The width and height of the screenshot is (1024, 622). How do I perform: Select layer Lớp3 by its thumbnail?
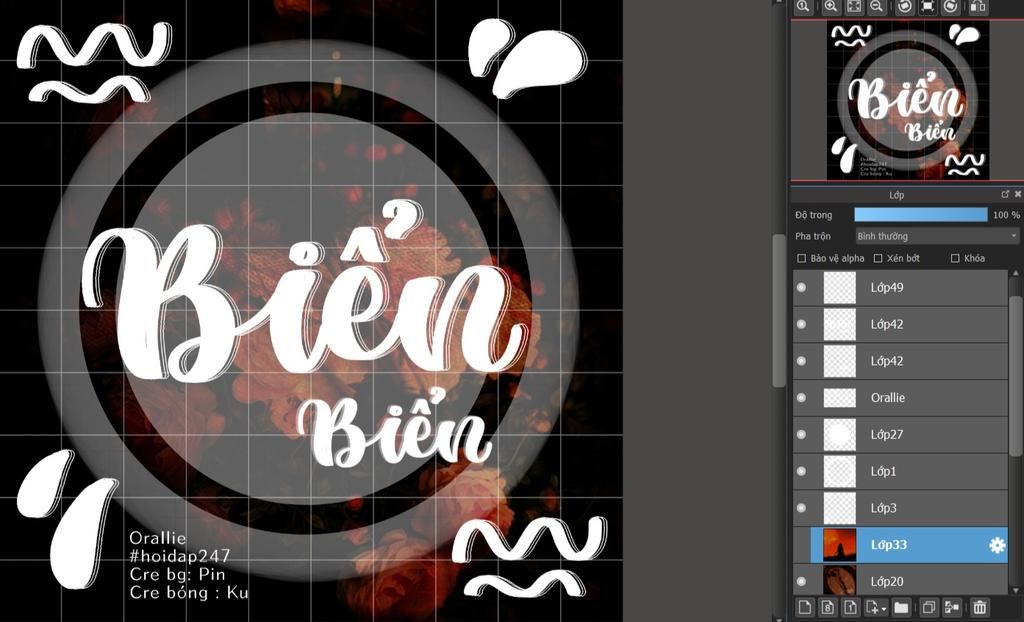840,508
